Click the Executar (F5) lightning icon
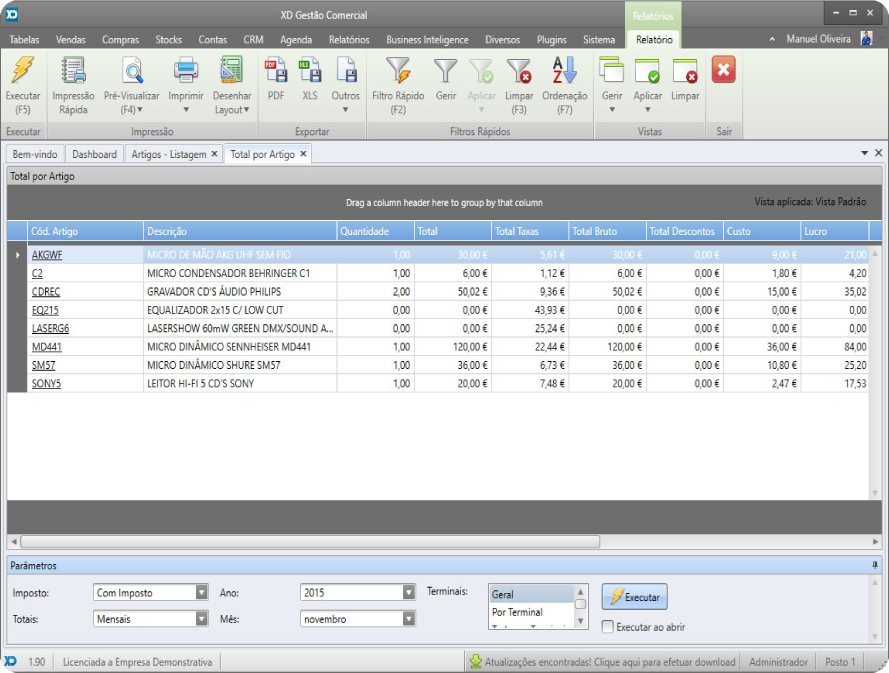889x673 pixels. [x=22, y=73]
